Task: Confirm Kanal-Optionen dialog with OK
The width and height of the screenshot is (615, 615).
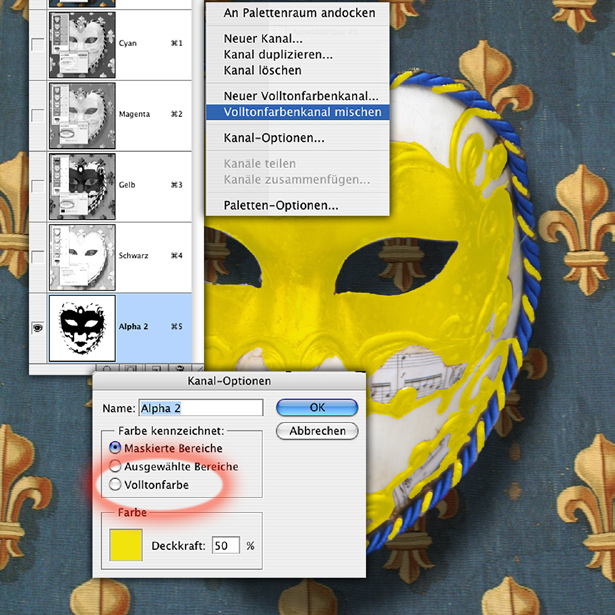Action: click(317, 408)
